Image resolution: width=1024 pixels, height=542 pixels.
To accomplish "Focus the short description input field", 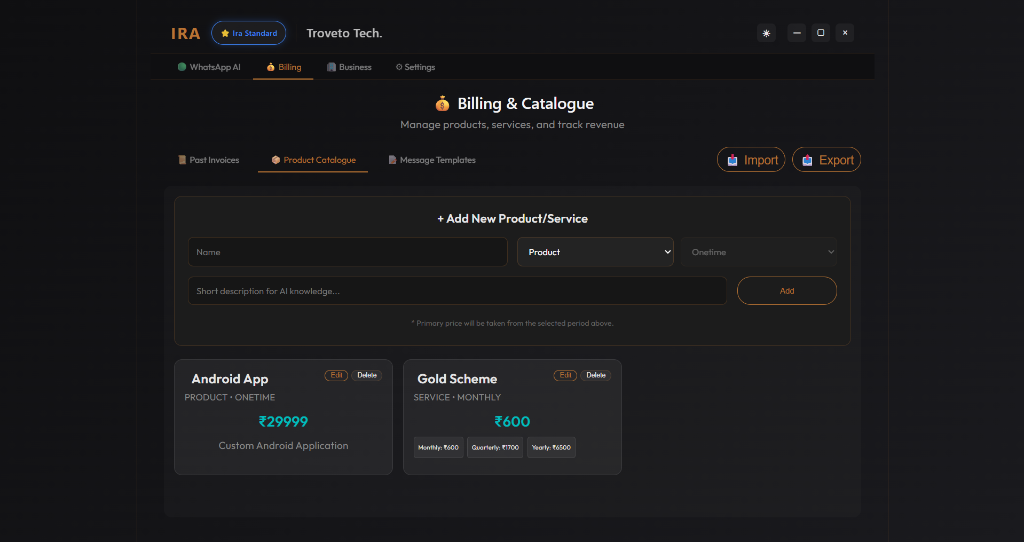I will (457, 291).
